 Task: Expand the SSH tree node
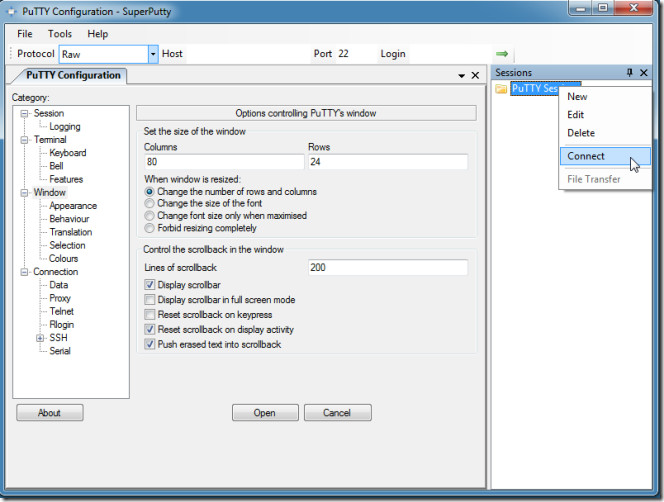[40, 338]
